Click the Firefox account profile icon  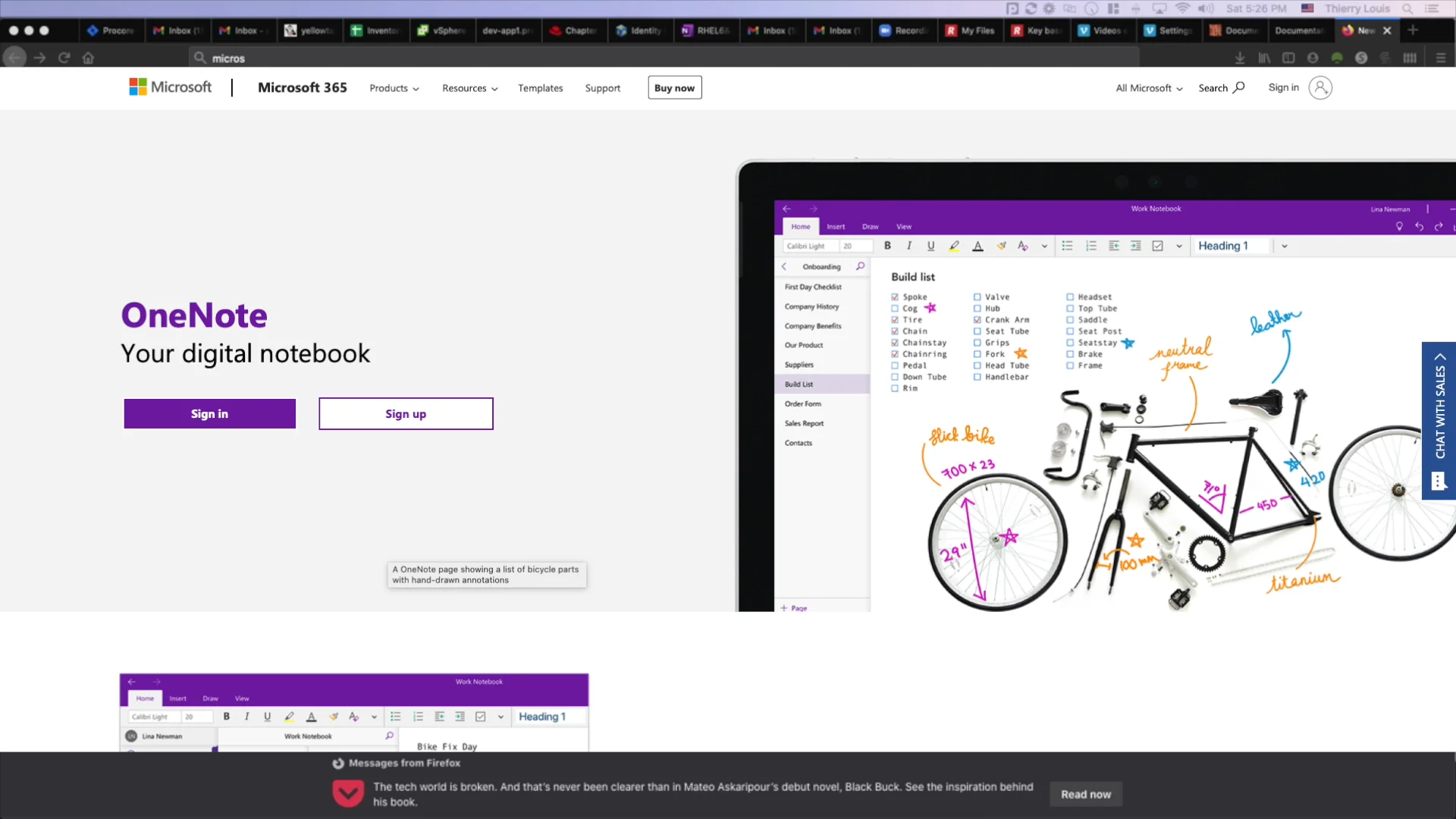coord(1313,58)
